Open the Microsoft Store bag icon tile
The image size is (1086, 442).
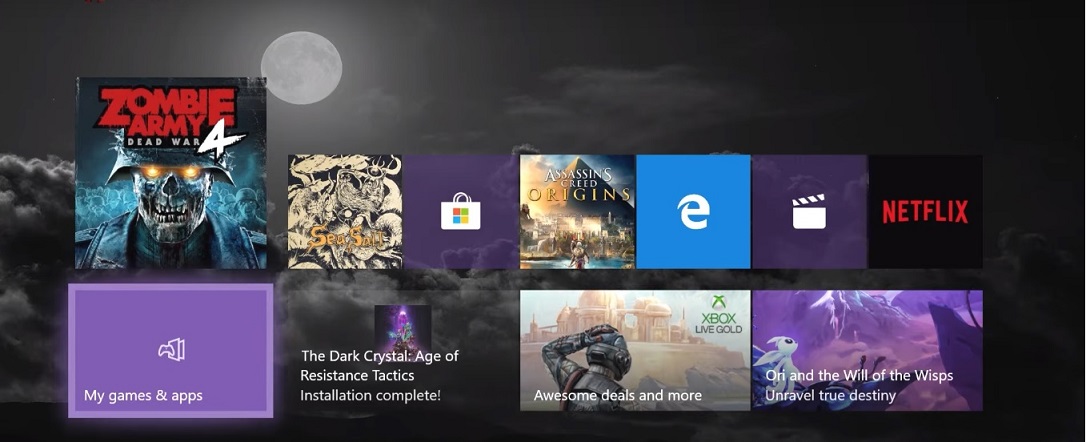461,211
